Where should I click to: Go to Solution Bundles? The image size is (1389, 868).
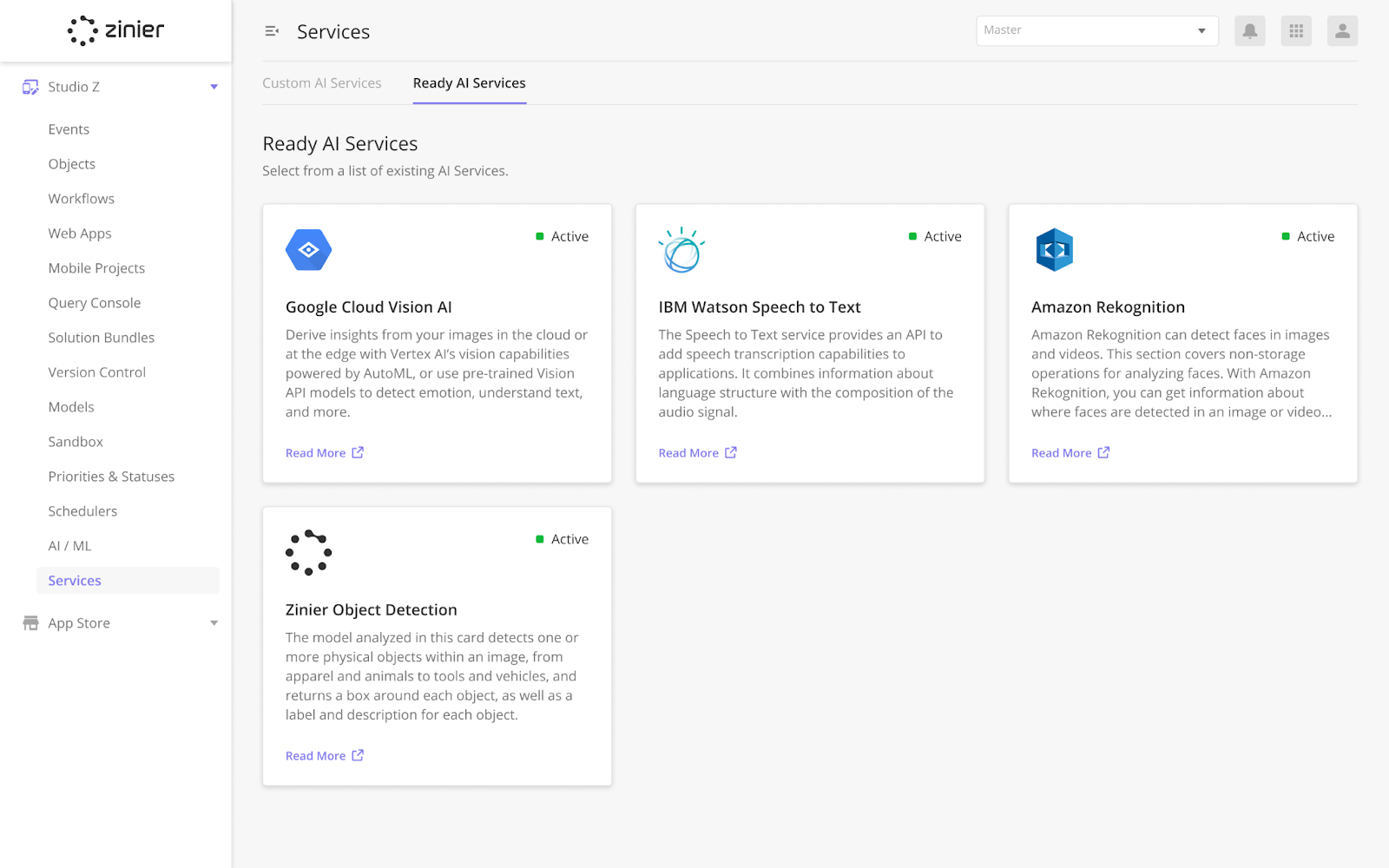pyautogui.click(x=102, y=338)
